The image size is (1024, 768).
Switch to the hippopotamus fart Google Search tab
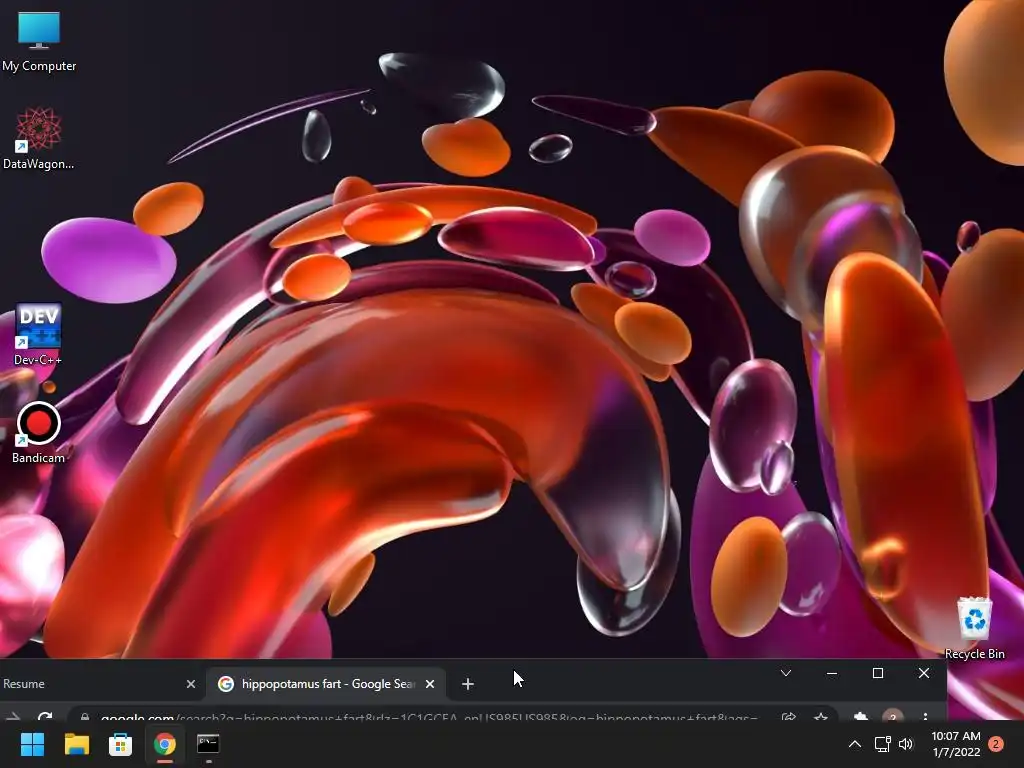coord(327,684)
